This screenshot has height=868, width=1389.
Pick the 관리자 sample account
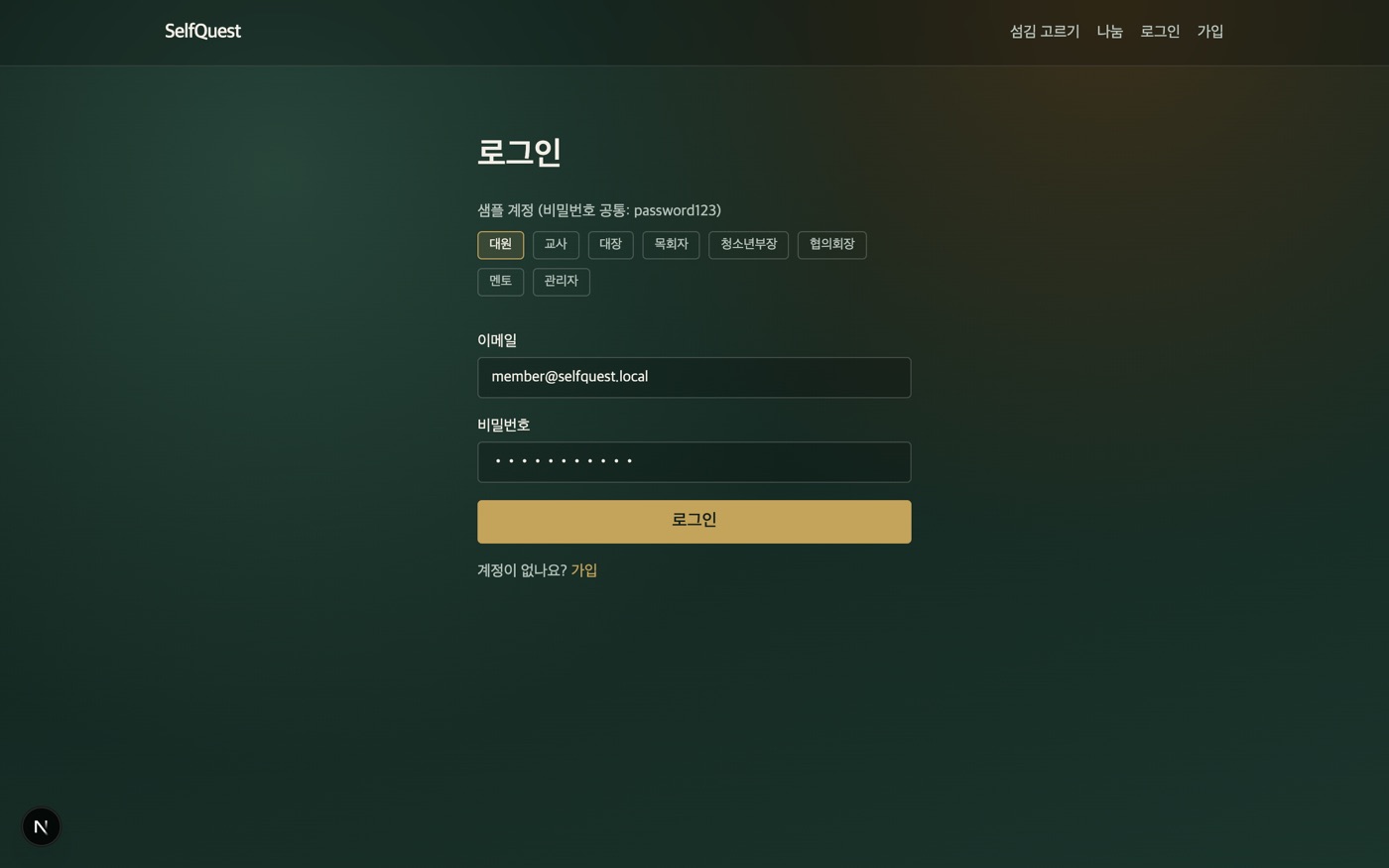pos(561,282)
